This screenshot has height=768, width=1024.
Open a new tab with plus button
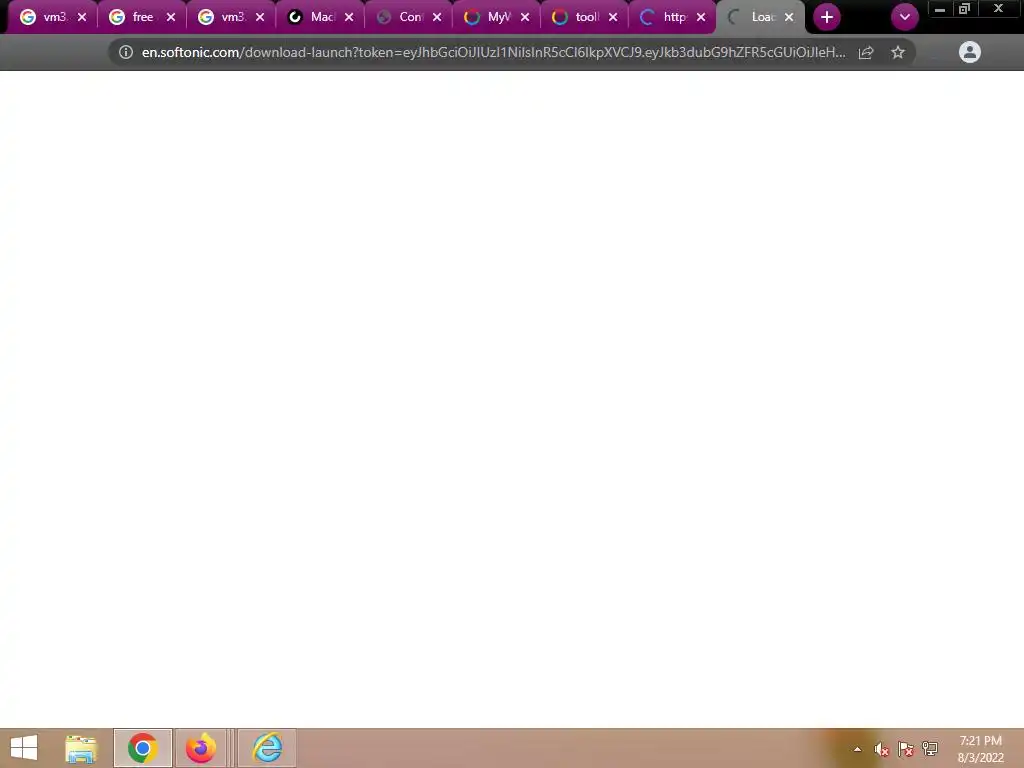(827, 17)
